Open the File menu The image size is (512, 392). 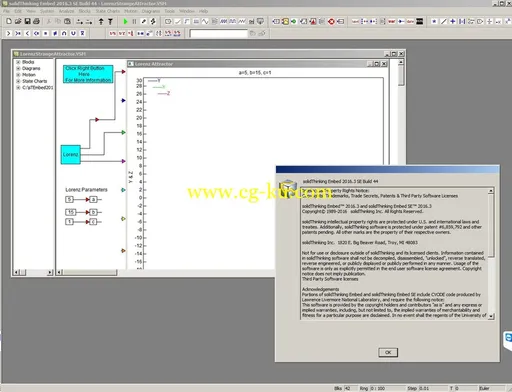click(6, 11)
